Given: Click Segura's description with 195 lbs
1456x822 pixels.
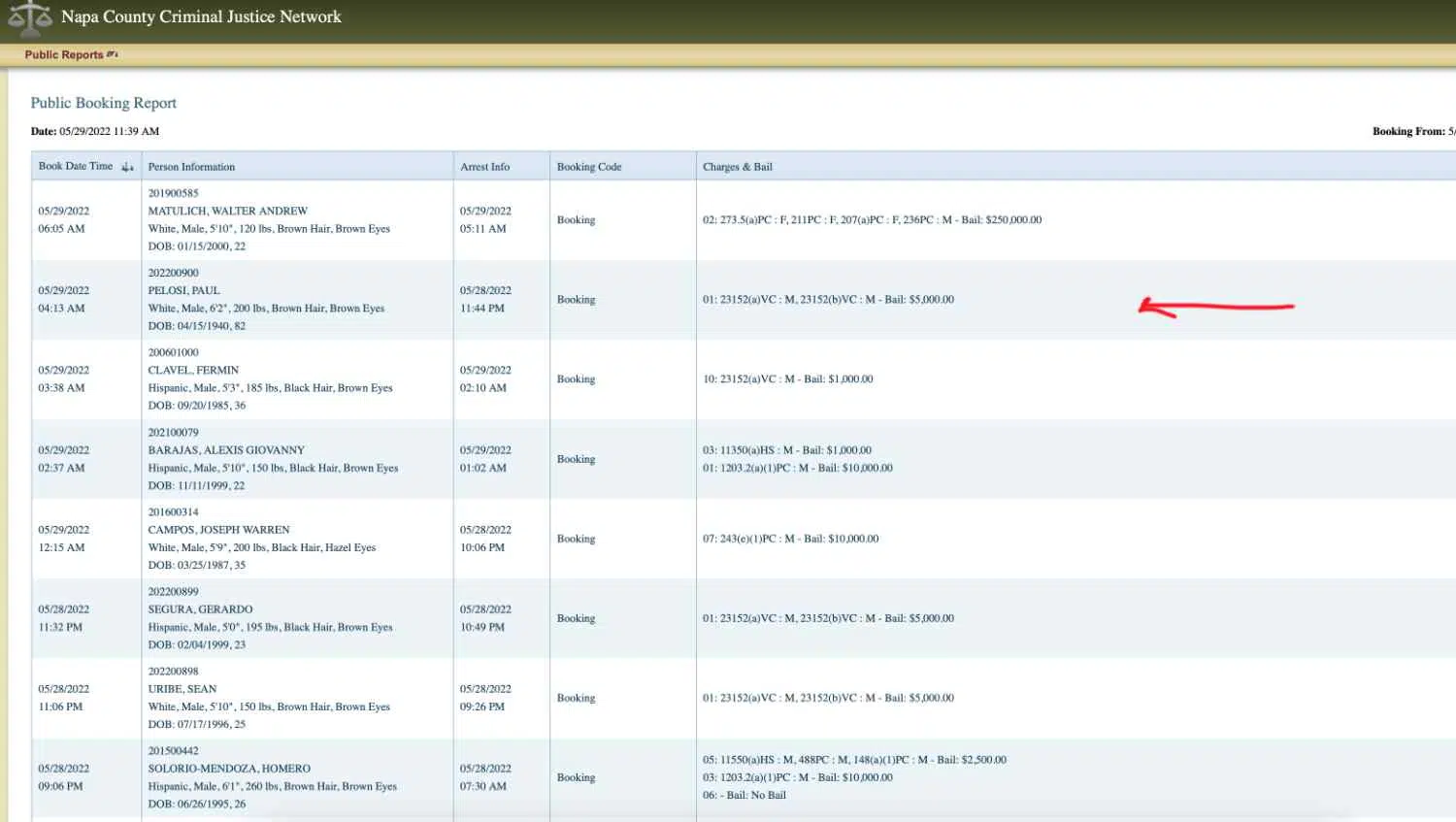Looking at the screenshot, I should pos(270,627).
